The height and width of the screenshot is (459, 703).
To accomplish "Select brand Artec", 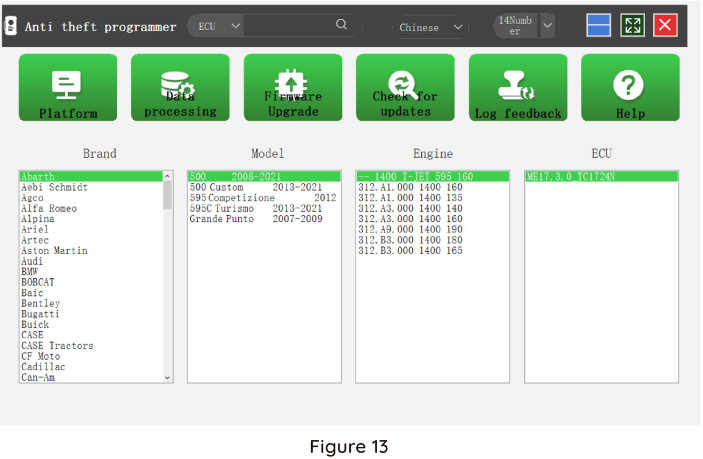I will pyautogui.click(x=91, y=240).
